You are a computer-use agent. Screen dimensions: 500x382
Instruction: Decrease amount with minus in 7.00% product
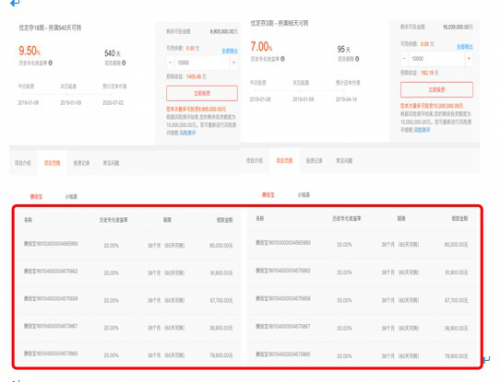(x=404, y=59)
